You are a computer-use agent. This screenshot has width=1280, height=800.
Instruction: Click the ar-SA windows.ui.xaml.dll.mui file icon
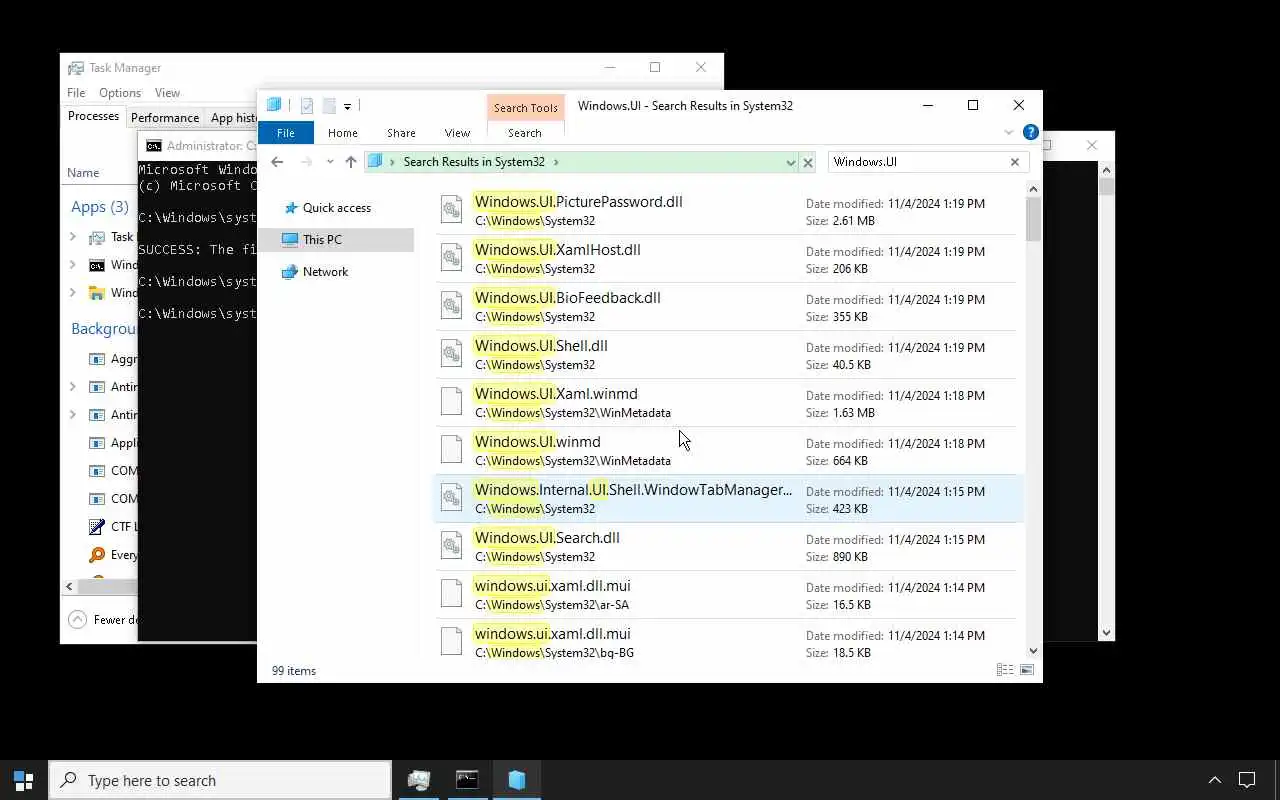pyautogui.click(x=452, y=594)
